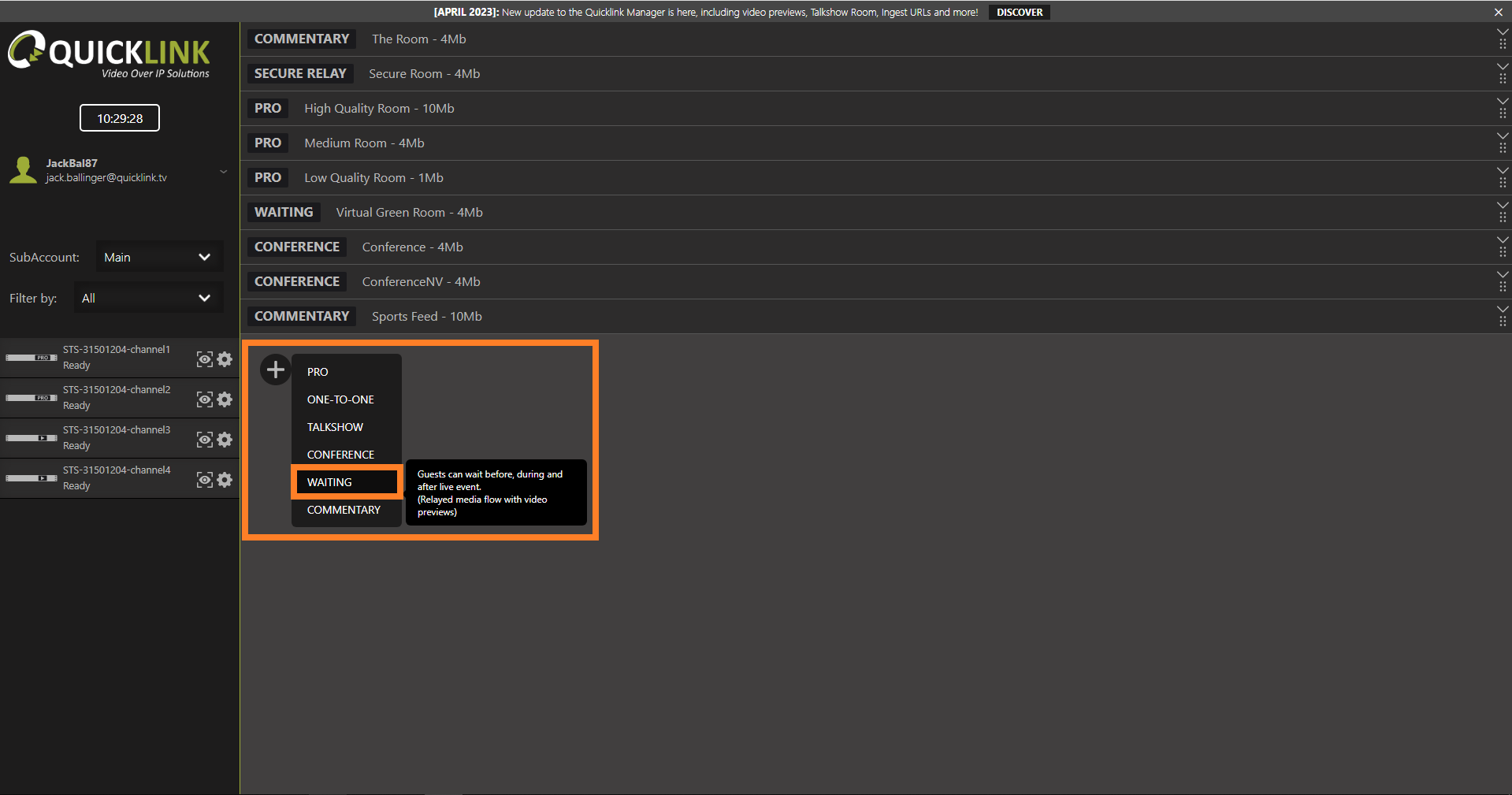The width and height of the screenshot is (1512, 795).
Task: Select the High Quality Room - 10Mb text
Action: (x=379, y=109)
